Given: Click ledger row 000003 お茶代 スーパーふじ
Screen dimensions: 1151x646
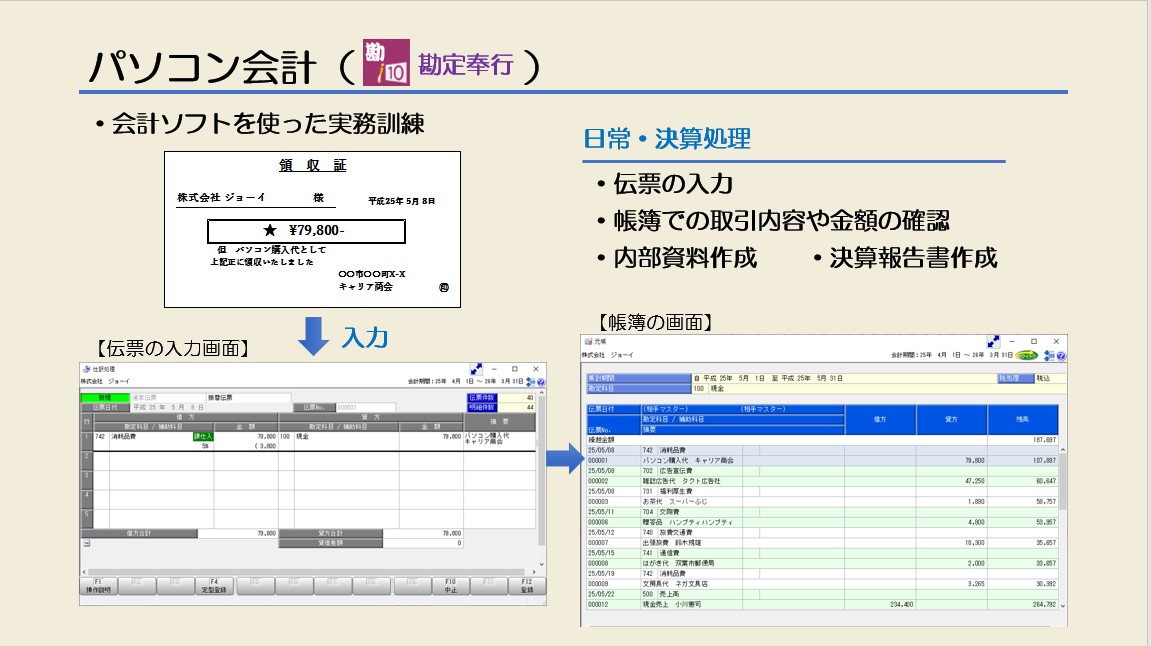Looking at the screenshot, I should click(x=823, y=501).
